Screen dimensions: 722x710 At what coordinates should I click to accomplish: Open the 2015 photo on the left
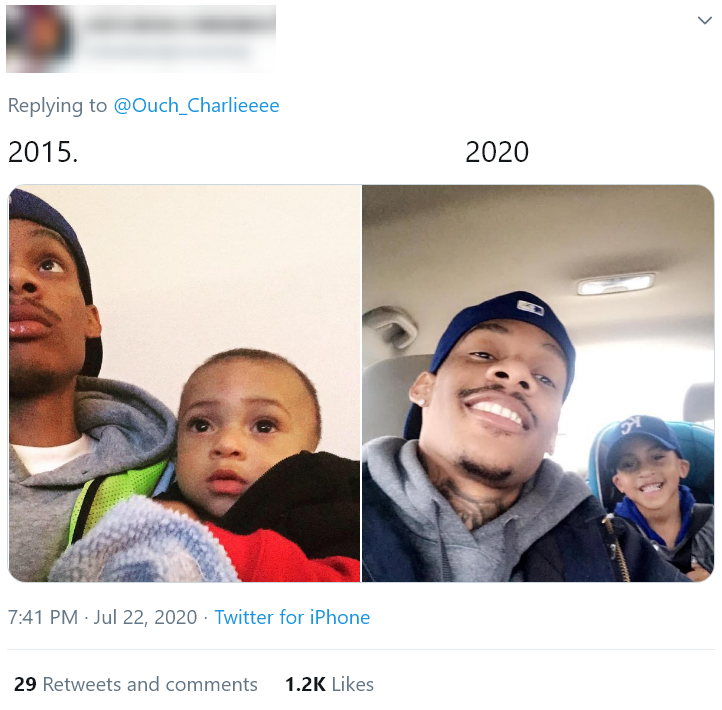click(185, 383)
